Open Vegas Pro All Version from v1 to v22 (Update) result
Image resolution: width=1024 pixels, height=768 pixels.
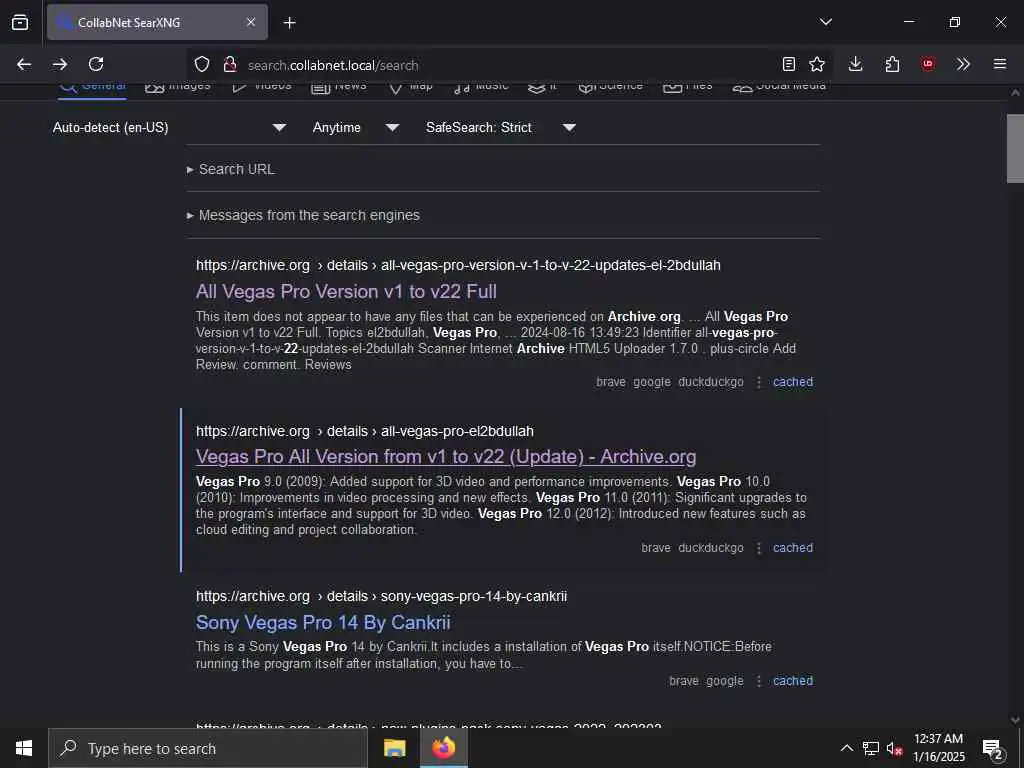pos(446,456)
